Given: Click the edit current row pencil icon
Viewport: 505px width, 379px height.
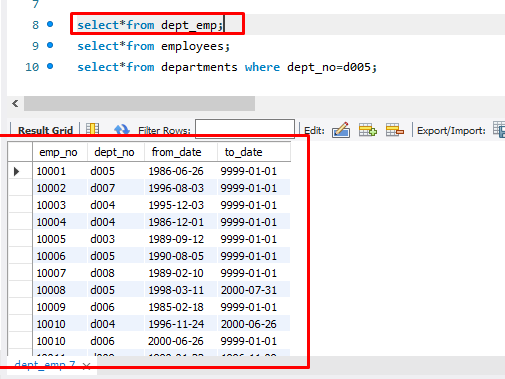Looking at the screenshot, I should pos(341,130).
